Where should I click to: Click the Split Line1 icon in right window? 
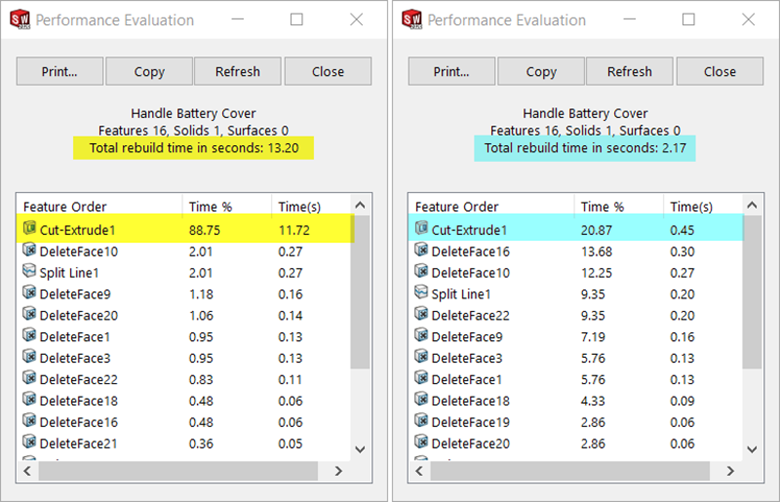(422, 292)
